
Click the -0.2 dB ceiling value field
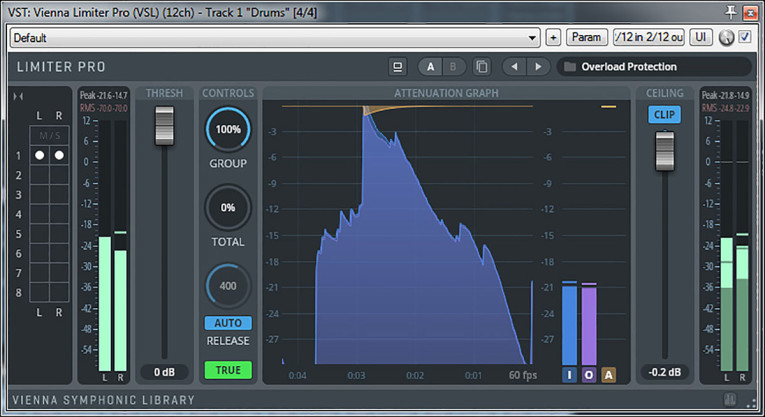coord(664,372)
